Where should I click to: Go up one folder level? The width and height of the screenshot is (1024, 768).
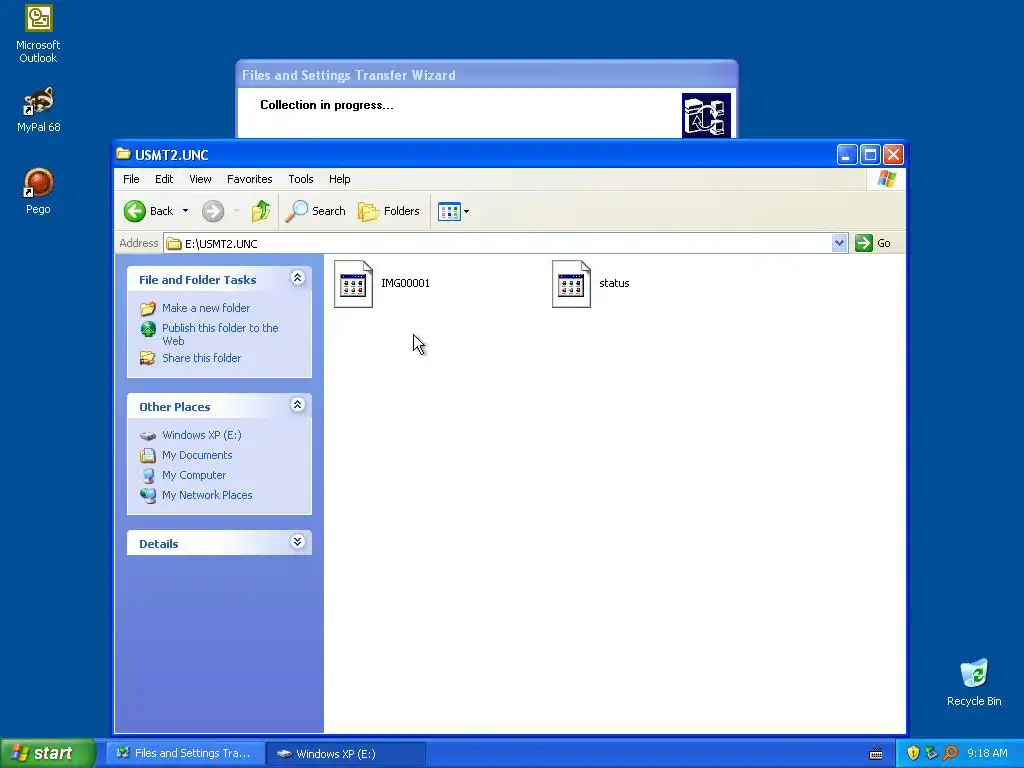261,211
